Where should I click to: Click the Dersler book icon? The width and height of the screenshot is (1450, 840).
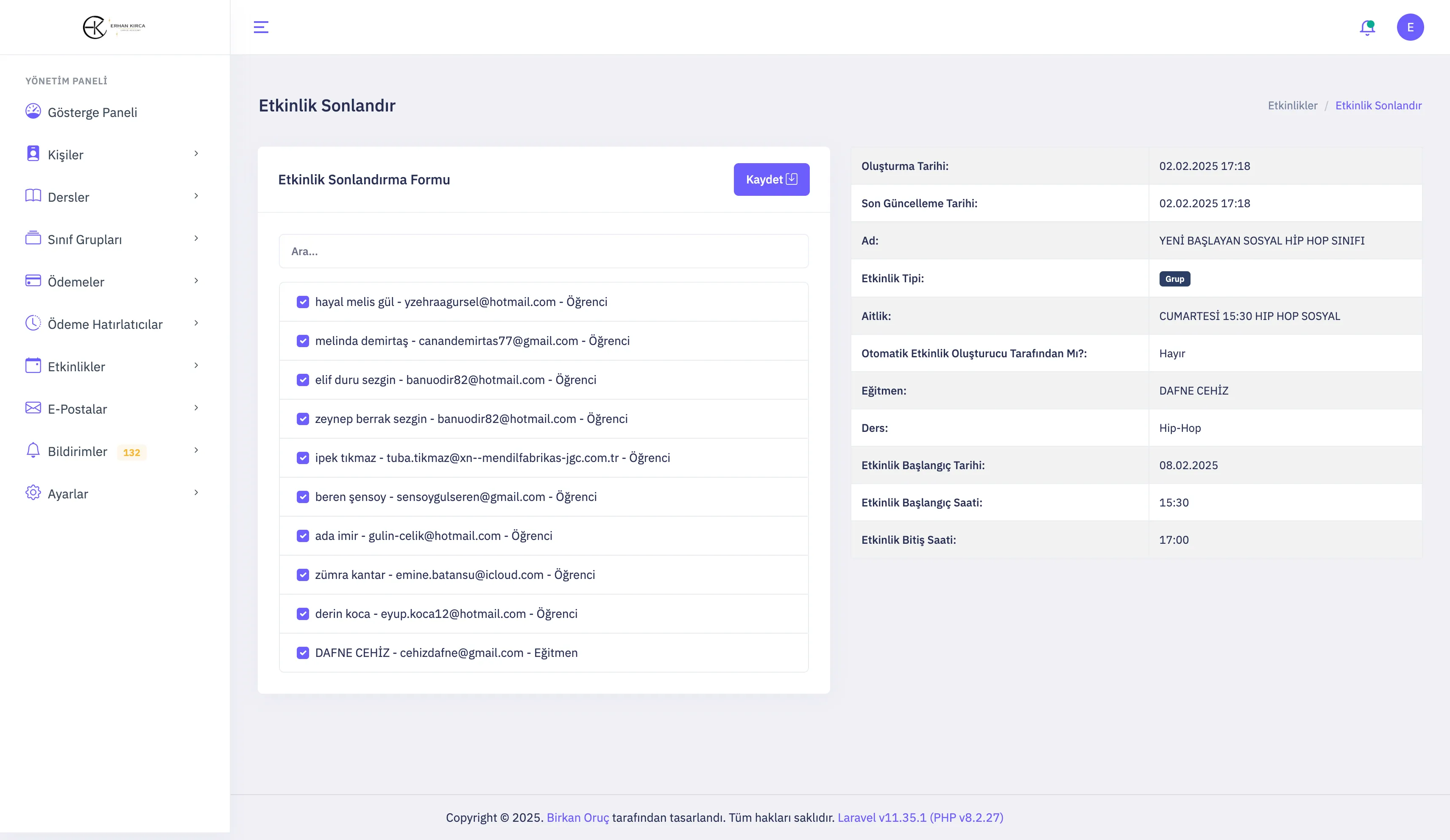point(33,196)
